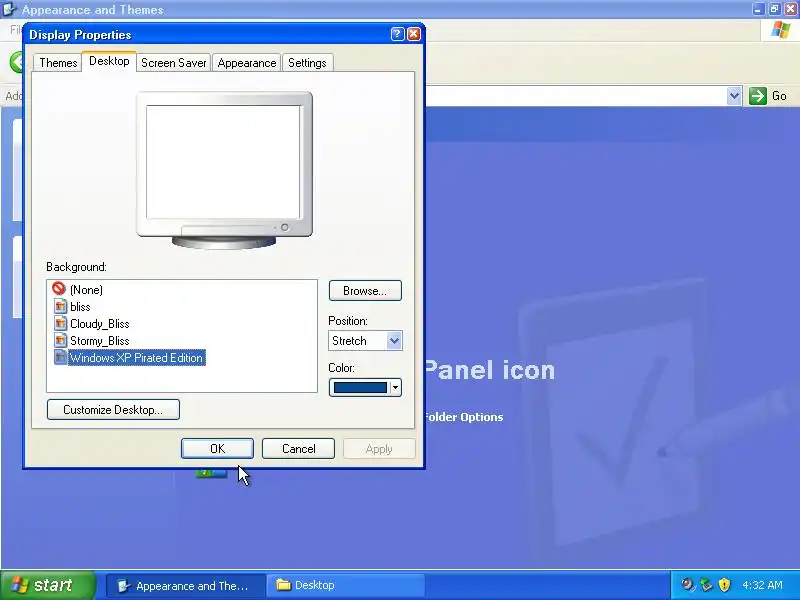Switch to Appearance and Themes taskbar button

[185, 586]
